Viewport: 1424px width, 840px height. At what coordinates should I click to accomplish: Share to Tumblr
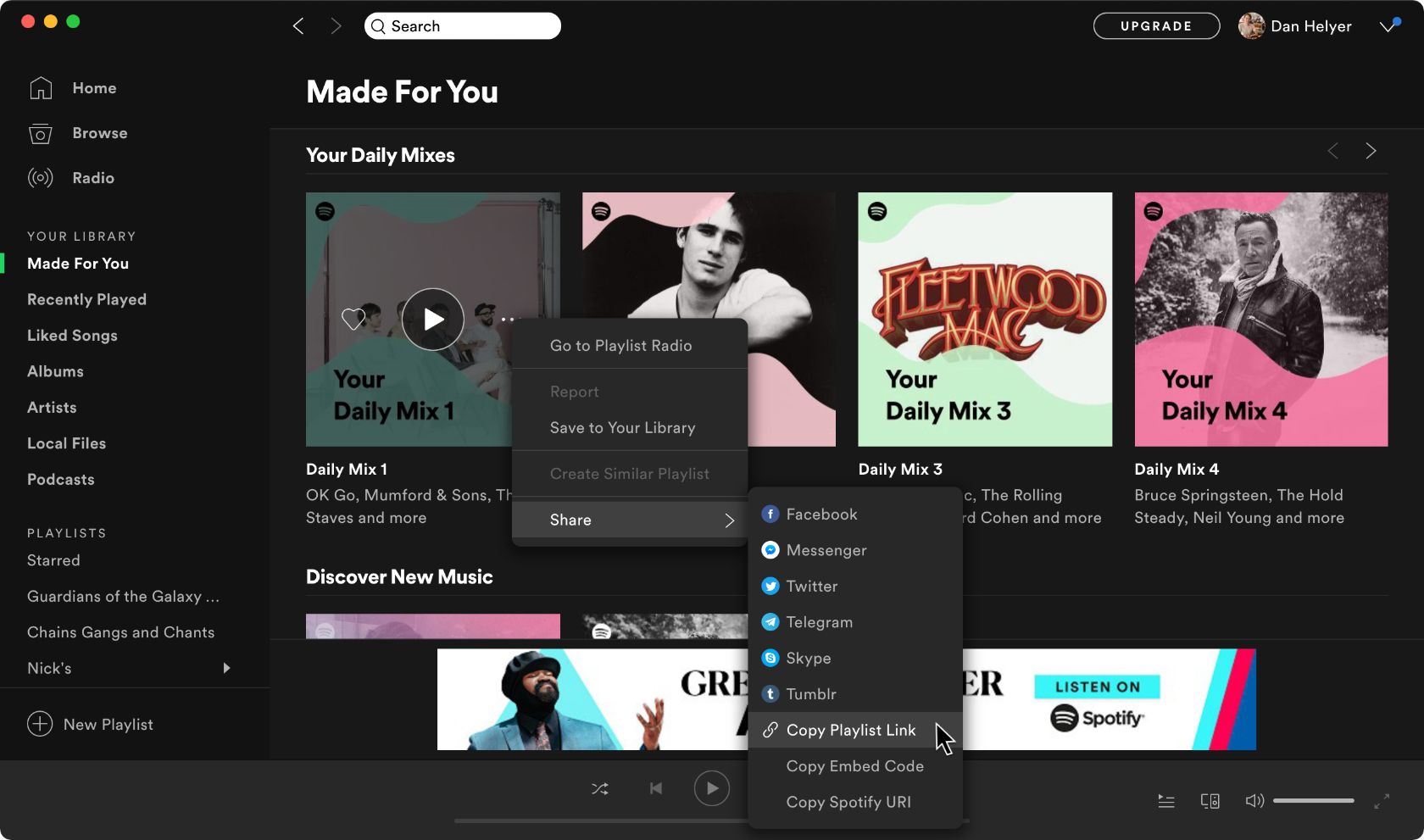pyautogui.click(x=855, y=694)
